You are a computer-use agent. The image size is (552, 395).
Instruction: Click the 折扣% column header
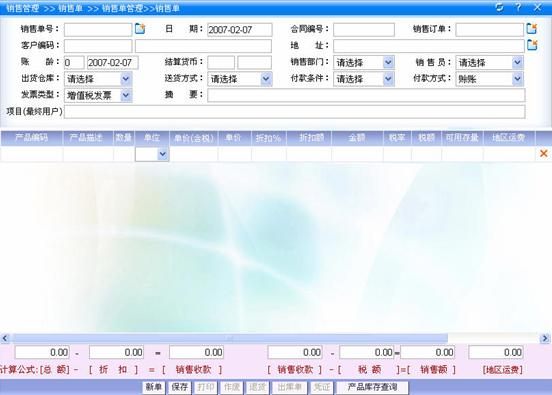(269, 138)
